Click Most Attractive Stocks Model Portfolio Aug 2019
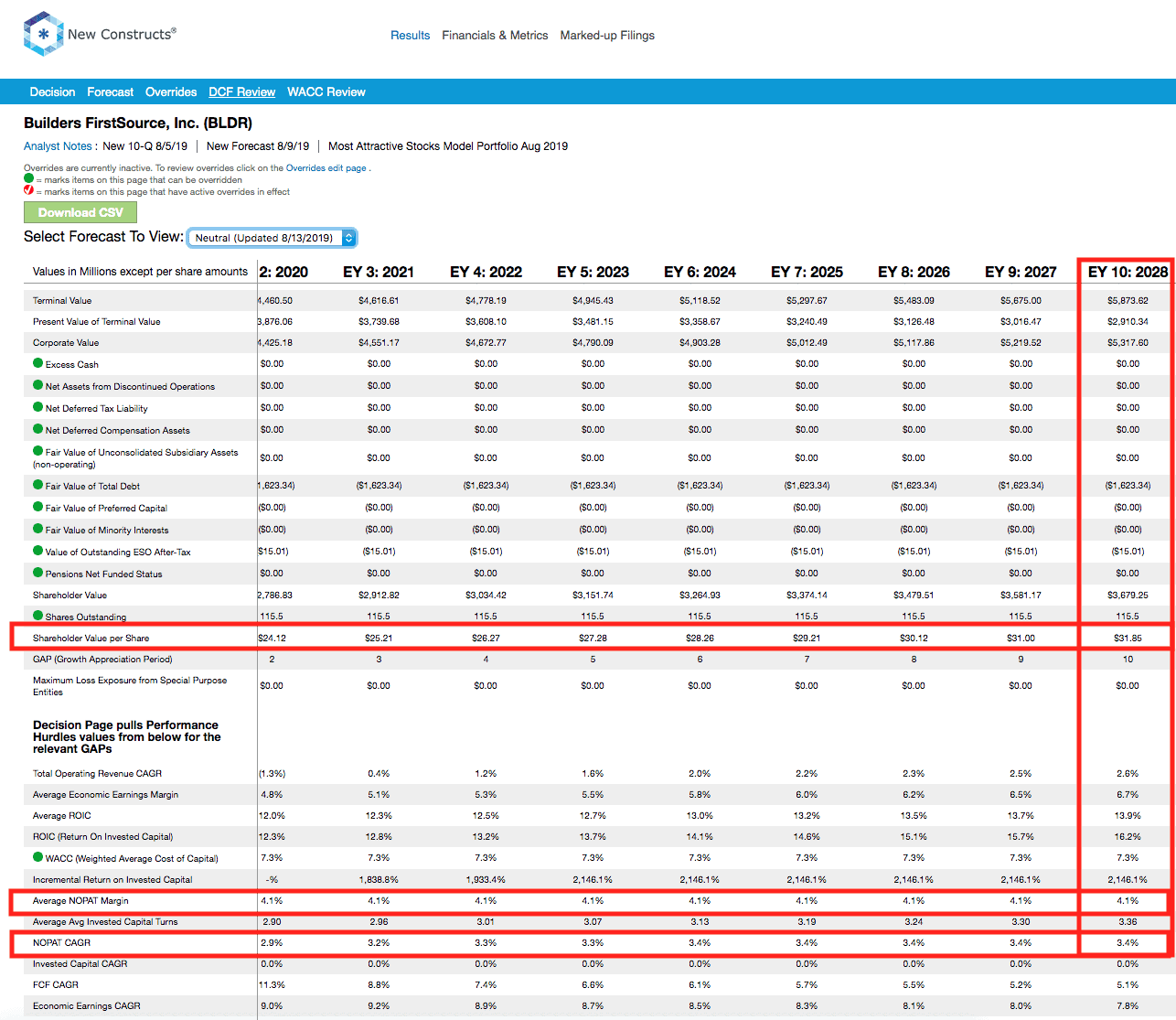Image resolution: width=1176 pixels, height=1020 pixels. [448, 146]
